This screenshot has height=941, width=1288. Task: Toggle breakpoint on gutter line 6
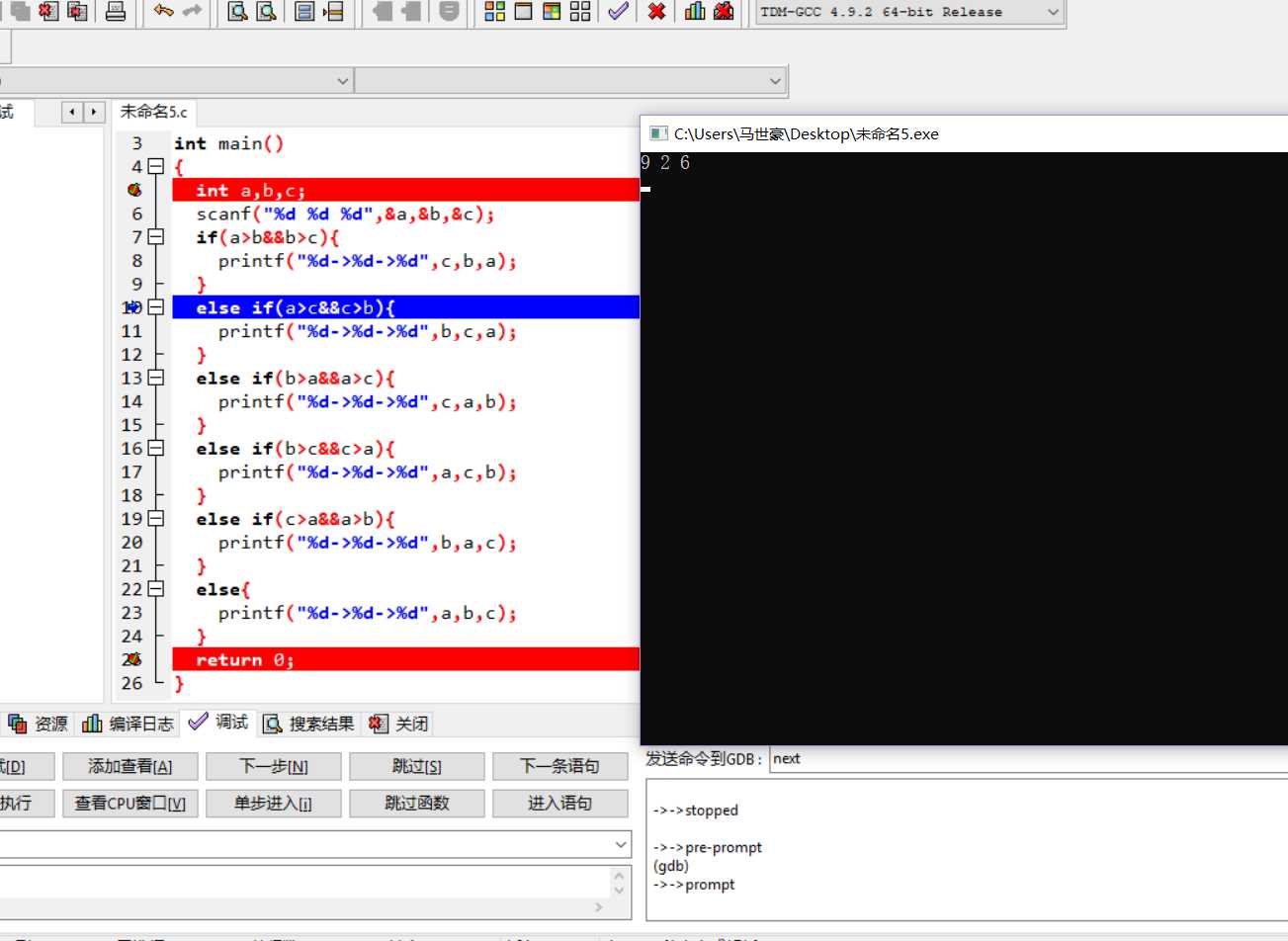point(136,214)
